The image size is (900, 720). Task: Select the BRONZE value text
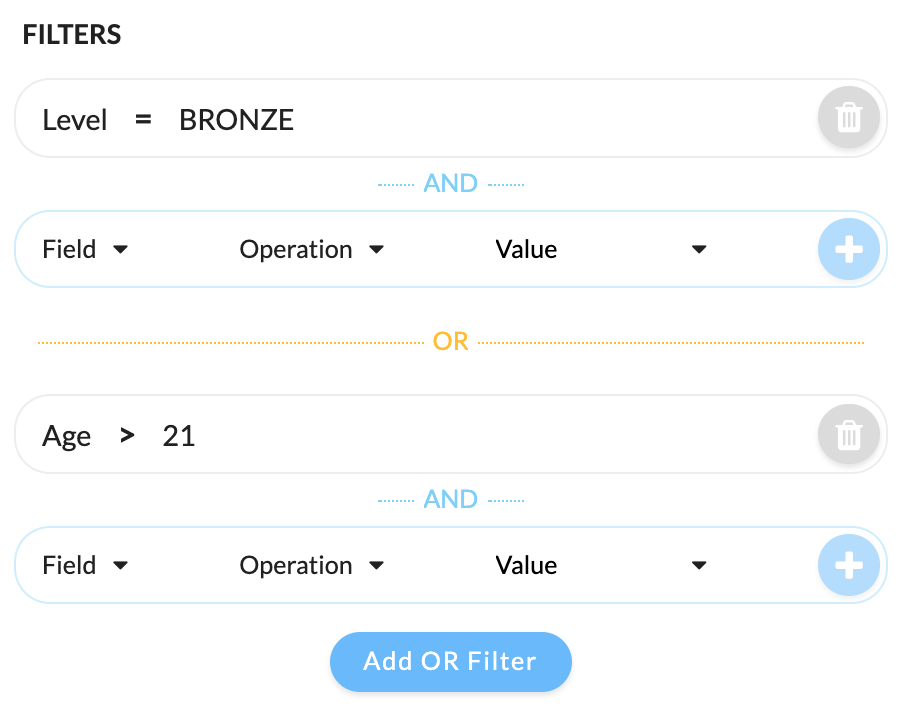(236, 120)
